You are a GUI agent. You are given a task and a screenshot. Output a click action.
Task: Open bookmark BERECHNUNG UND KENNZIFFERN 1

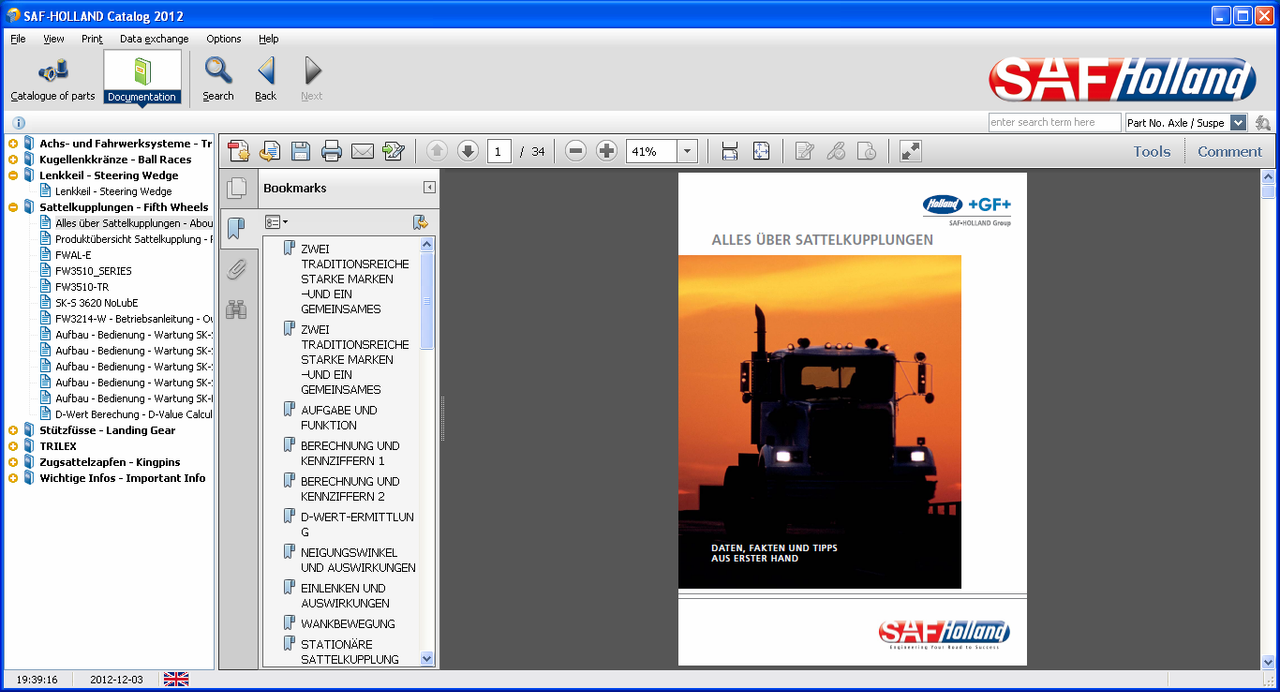pos(350,453)
